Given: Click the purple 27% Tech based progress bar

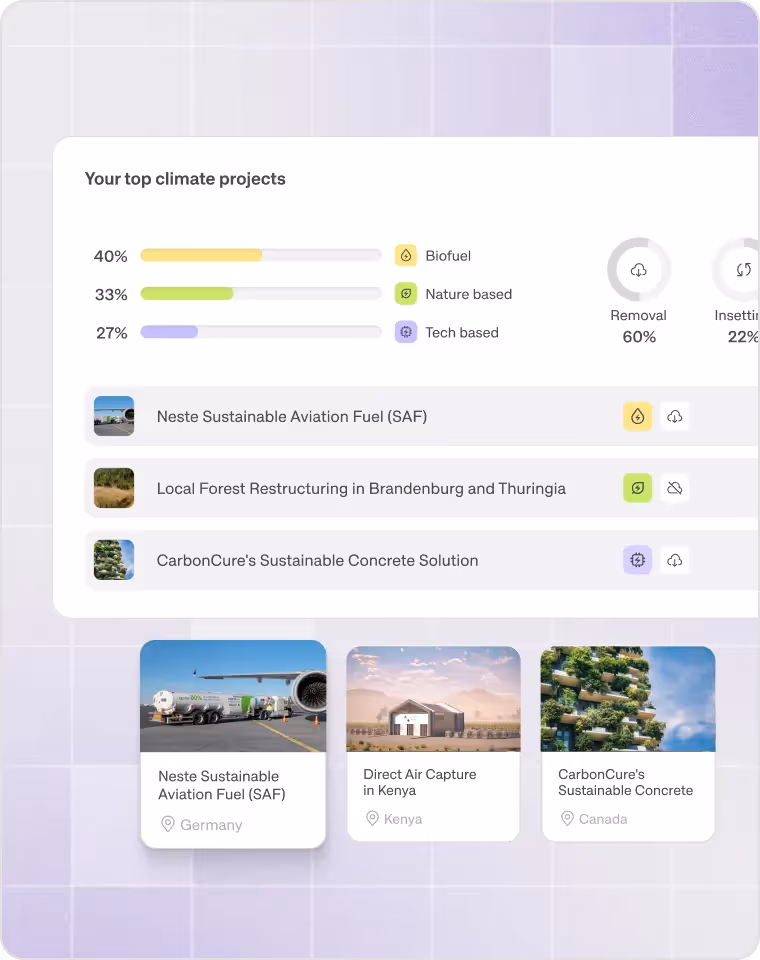Looking at the screenshot, I should pyautogui.click(x=260, y=332).
